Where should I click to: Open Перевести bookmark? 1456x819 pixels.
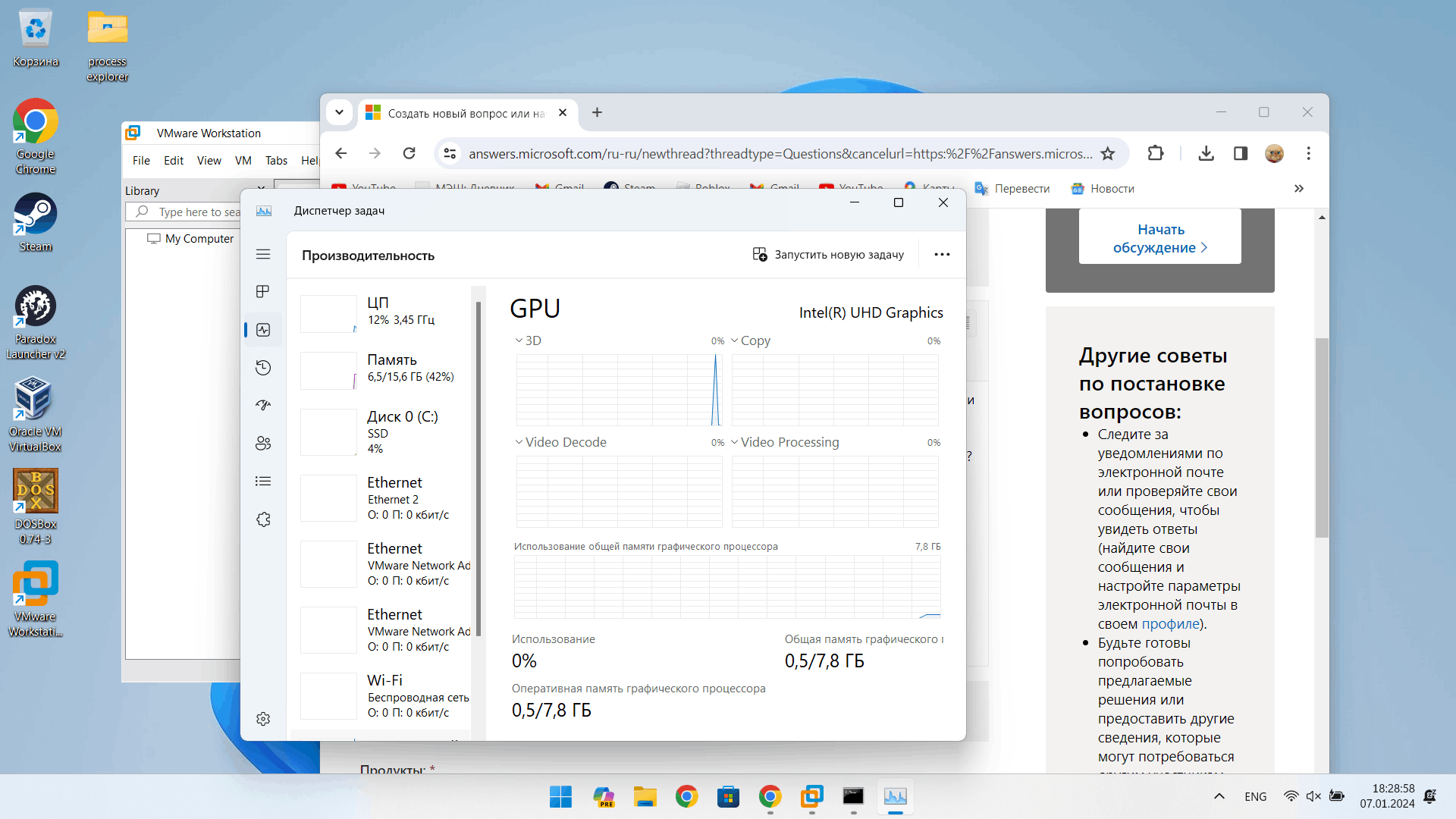pos(1012,189)
